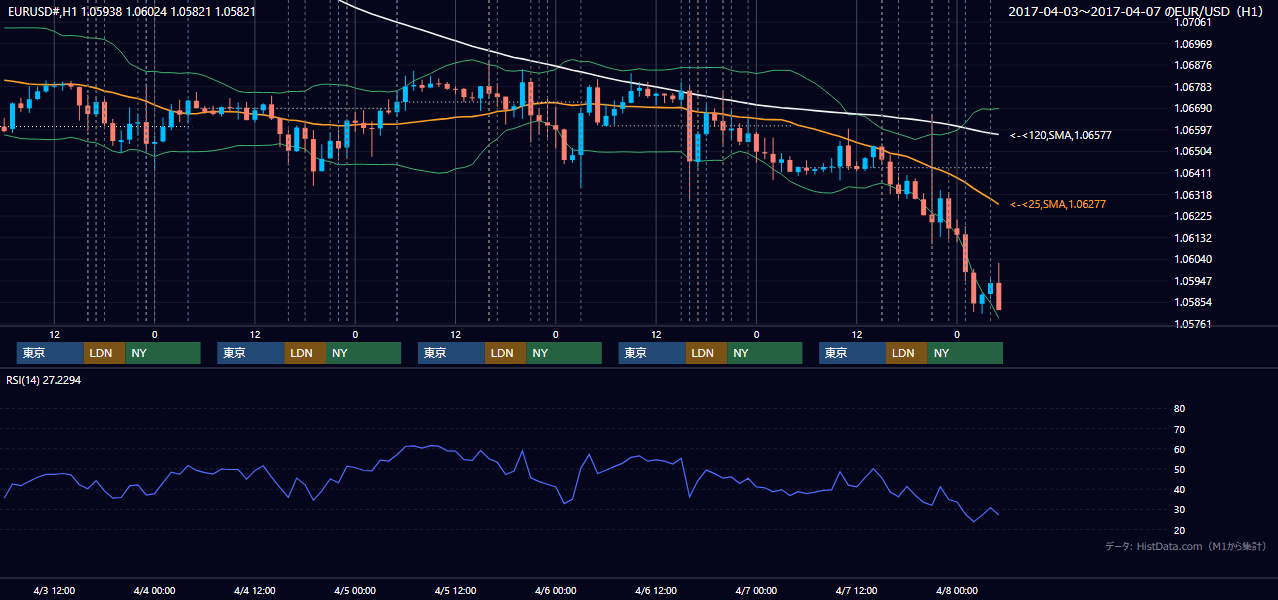Click price axis value 1.06690
This screenshot has height=600, width=1278.
pyautogui.click(x=1193, y=108)
